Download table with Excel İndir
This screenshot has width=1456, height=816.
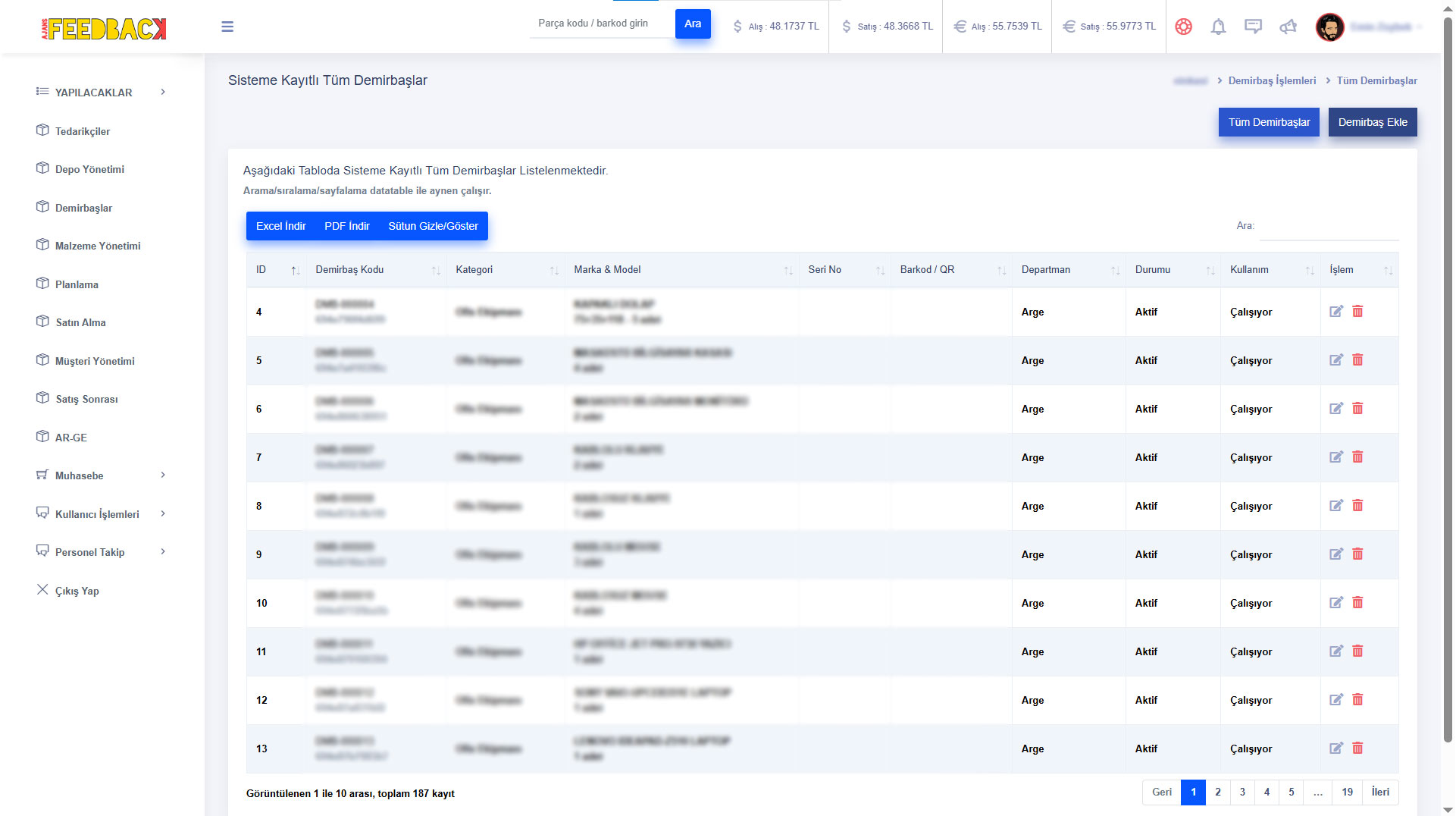pyautogui.click(x=281, y=226)
